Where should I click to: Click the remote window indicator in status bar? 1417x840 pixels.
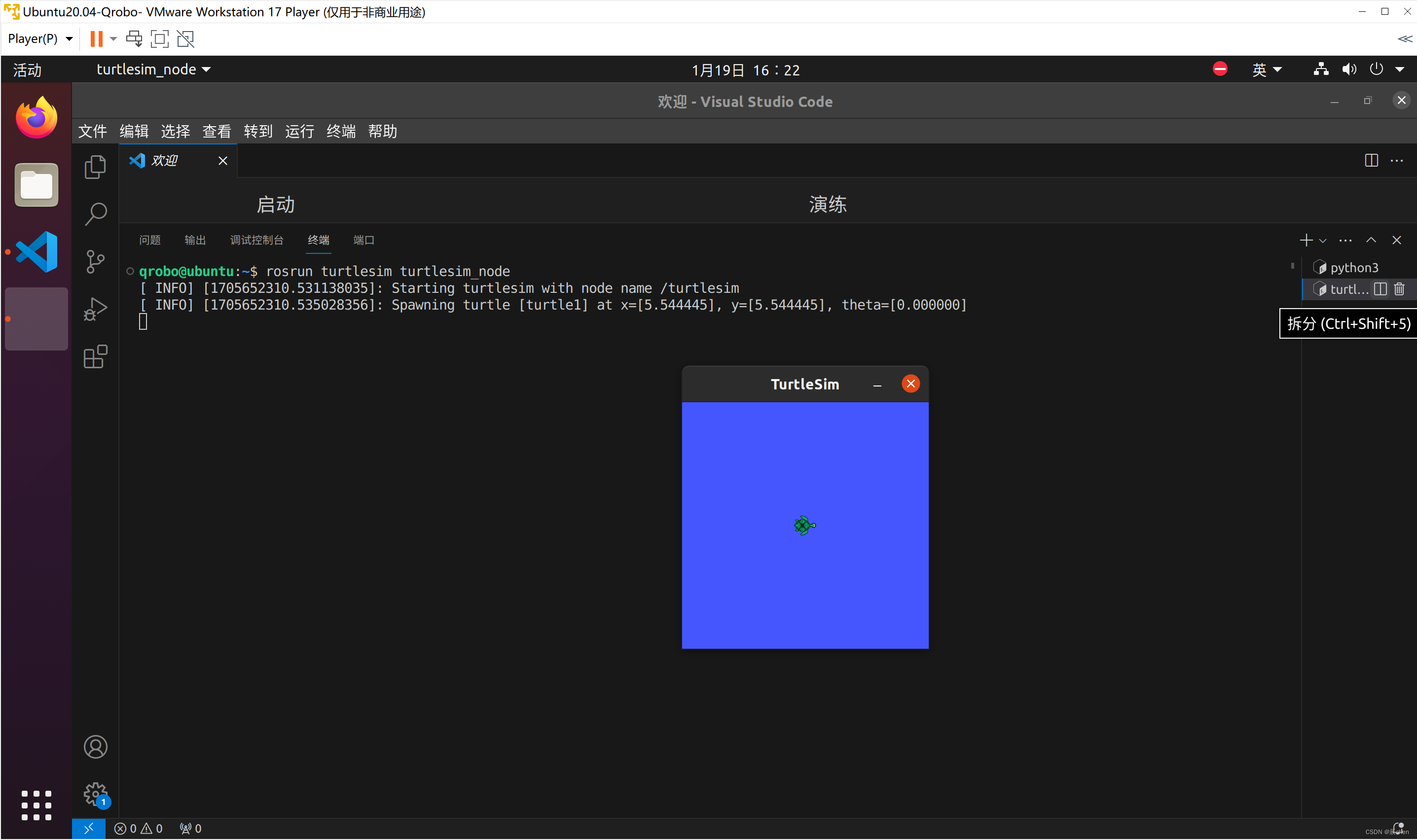[x=88, y=829]
